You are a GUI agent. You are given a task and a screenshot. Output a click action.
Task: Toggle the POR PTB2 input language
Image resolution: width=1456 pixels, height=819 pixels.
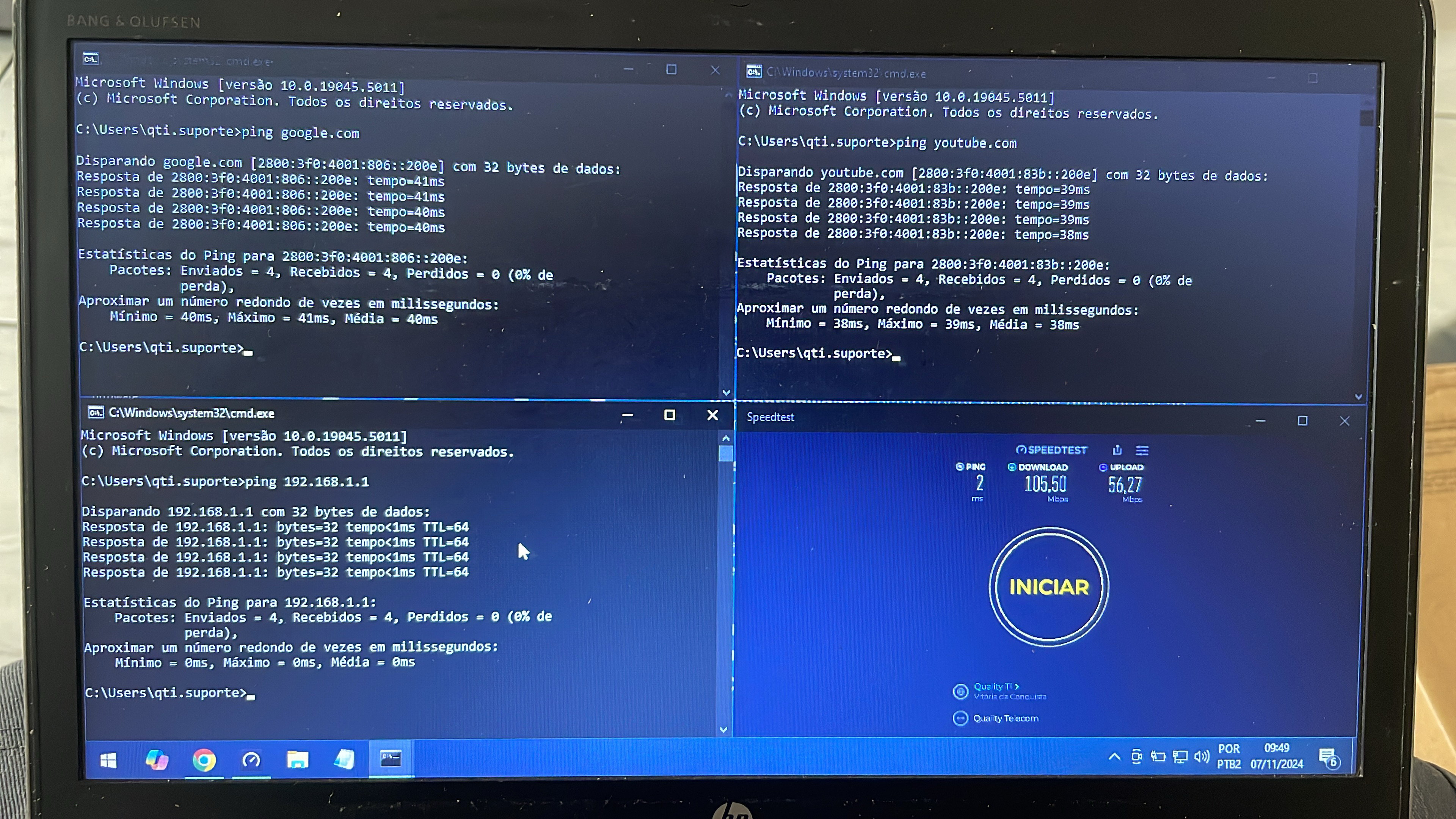(x=1229, y=756)
